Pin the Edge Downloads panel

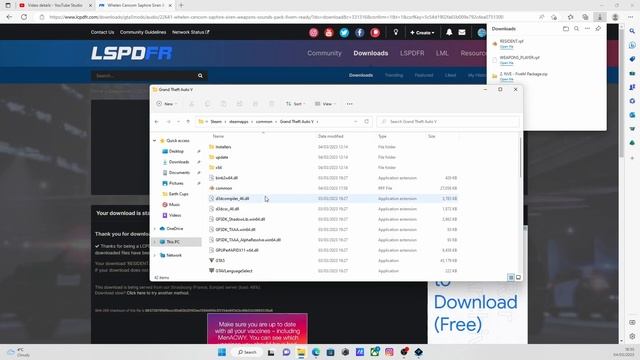click(x=598, y=29)
